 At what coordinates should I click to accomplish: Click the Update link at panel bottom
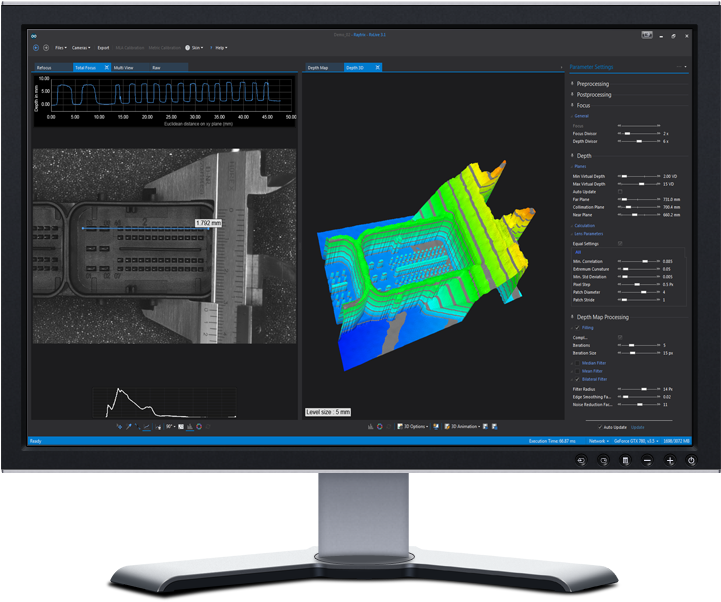[638, 427]
